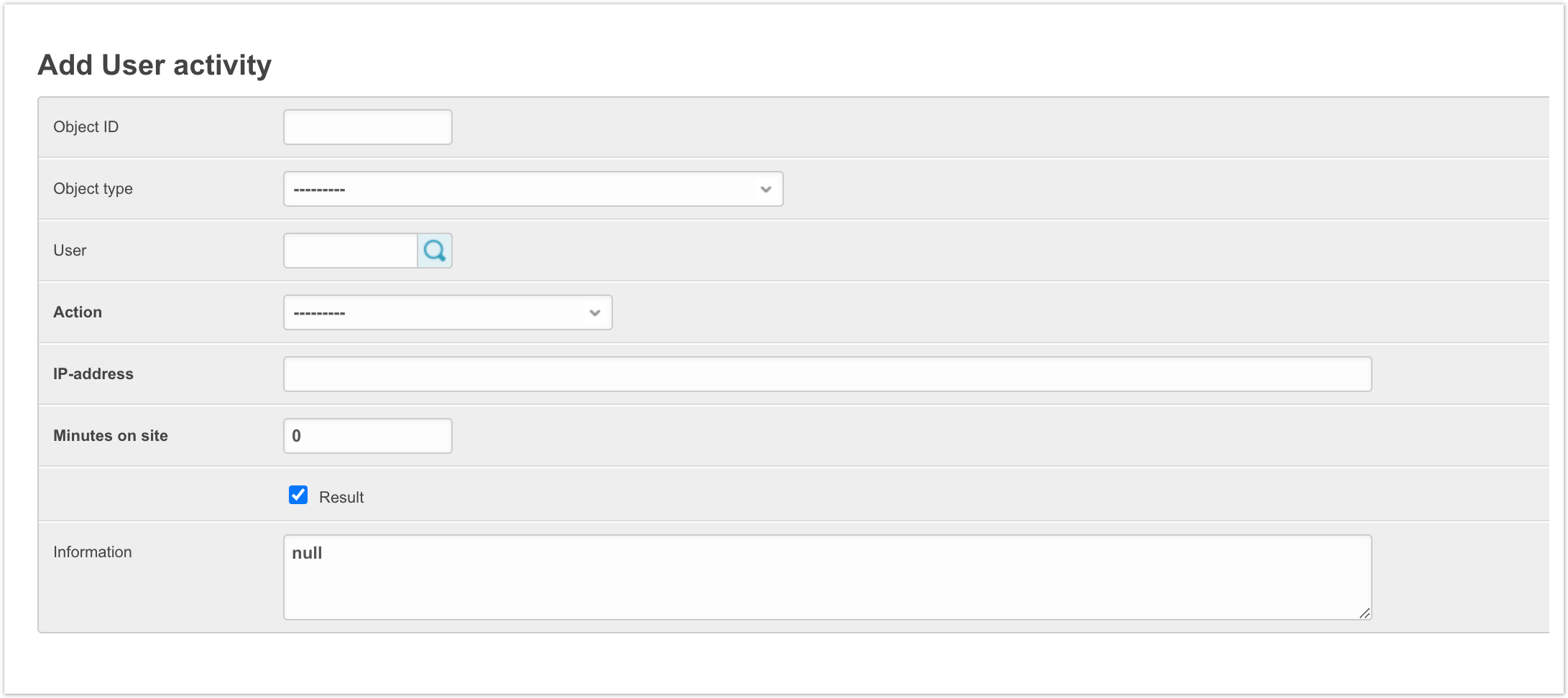The image size is (1568, 698).
Task: Click the null text in Information box
Action: tap(307, 553)
